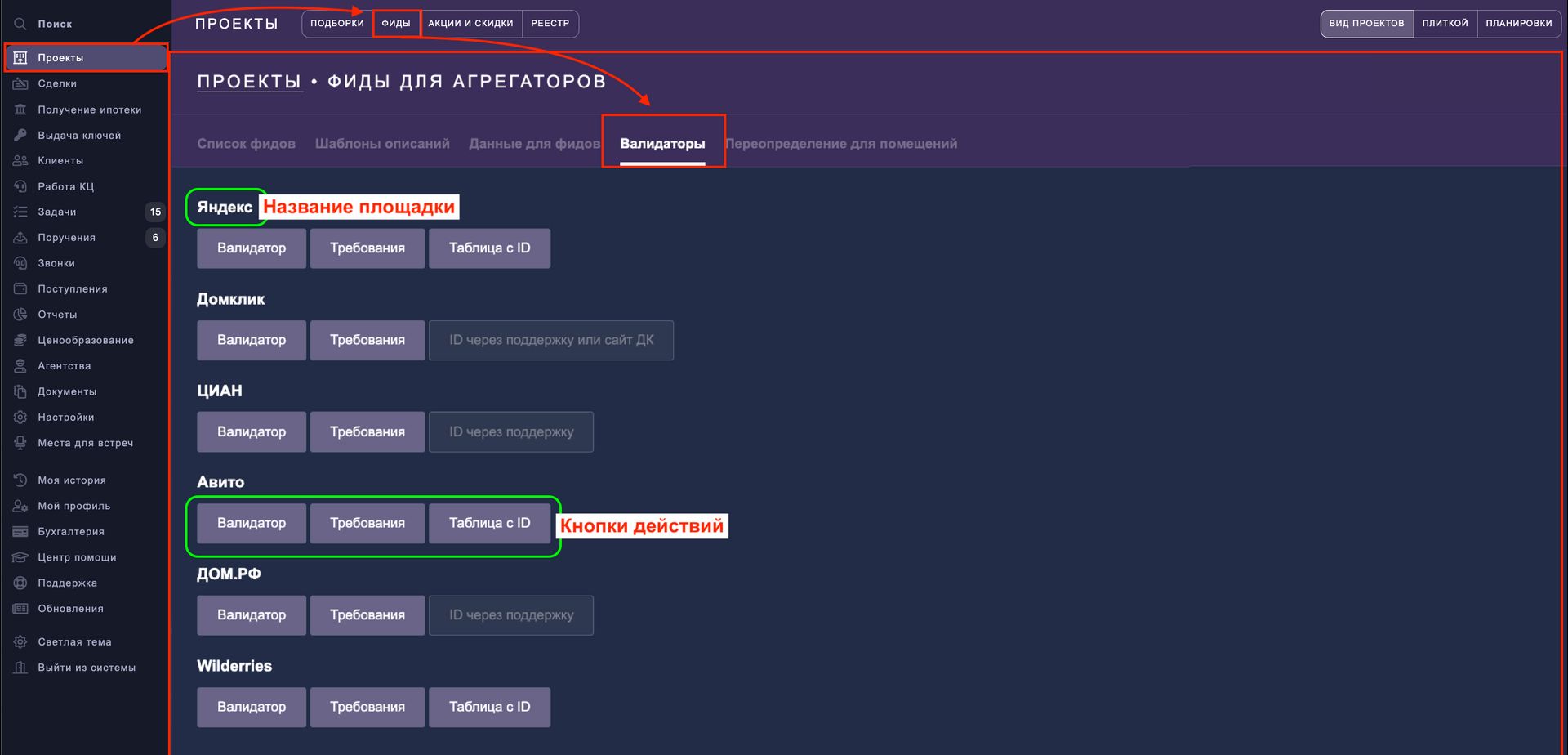Open Поддержка via its lifebuoy icon
The image size is (1568, 755).
point(20,583)
